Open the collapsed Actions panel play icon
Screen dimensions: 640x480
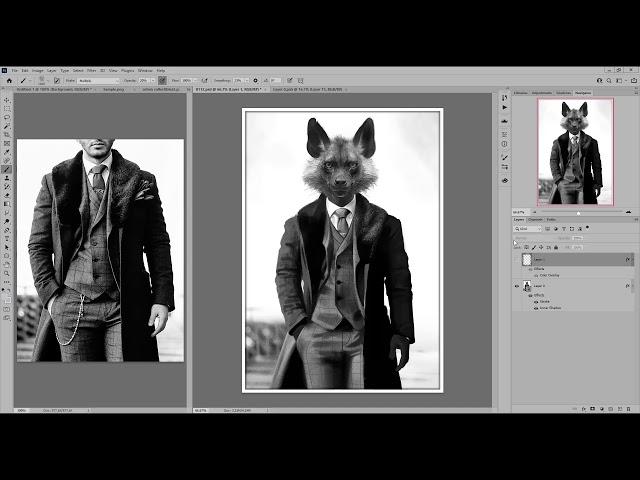505,108
